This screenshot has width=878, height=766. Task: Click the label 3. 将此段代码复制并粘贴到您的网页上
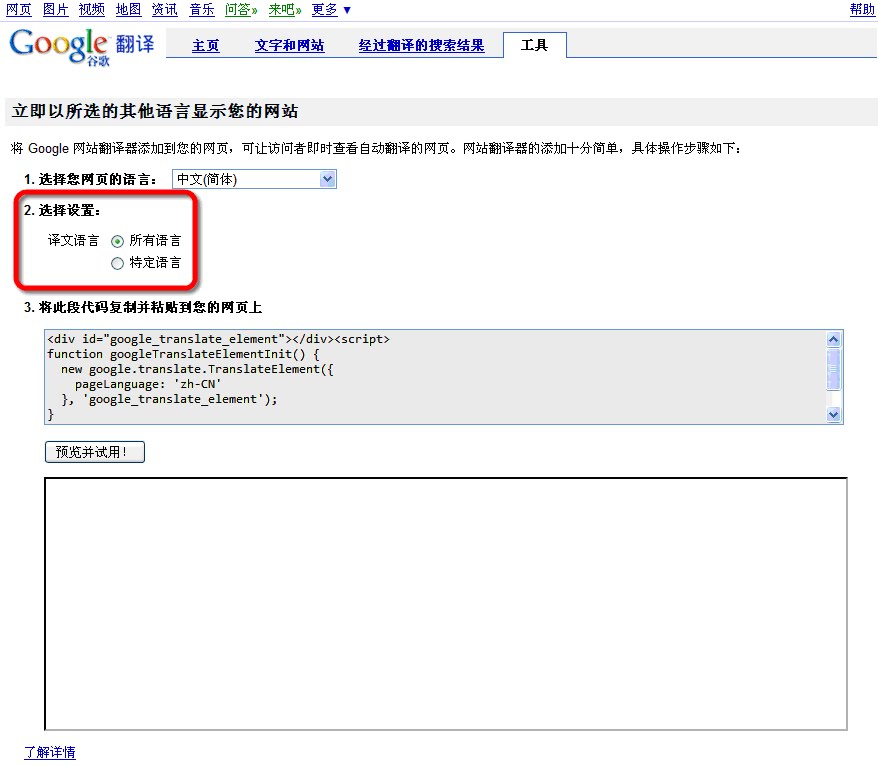pos(143,307)
